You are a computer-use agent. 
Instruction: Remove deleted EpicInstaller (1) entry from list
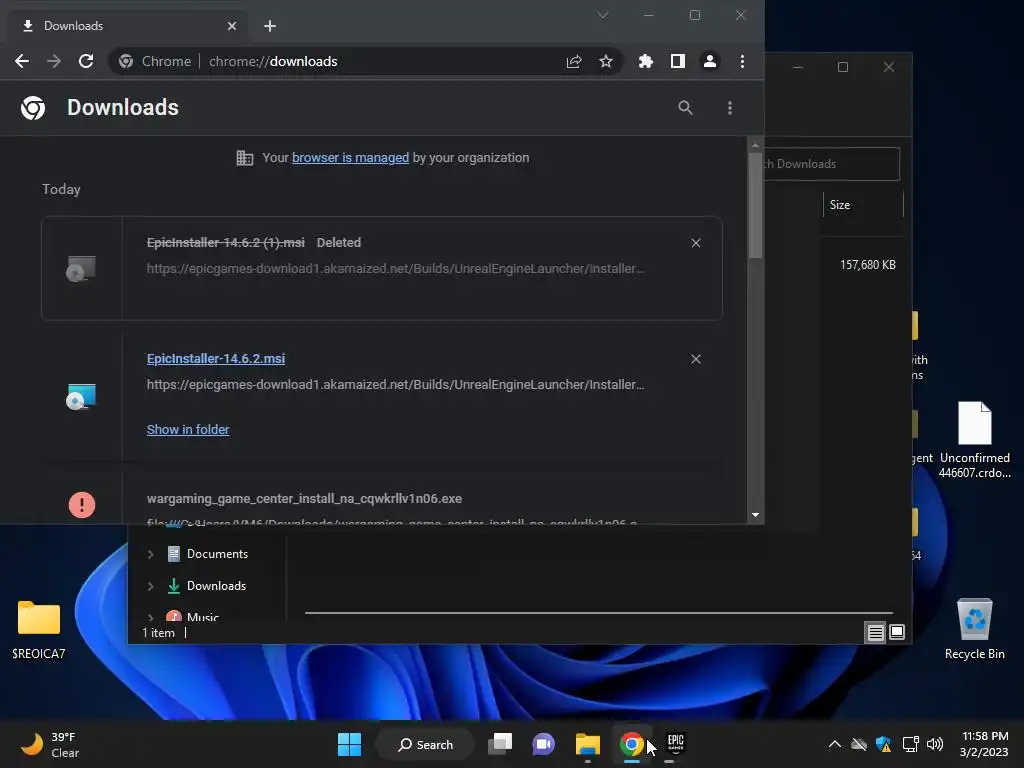696,243
